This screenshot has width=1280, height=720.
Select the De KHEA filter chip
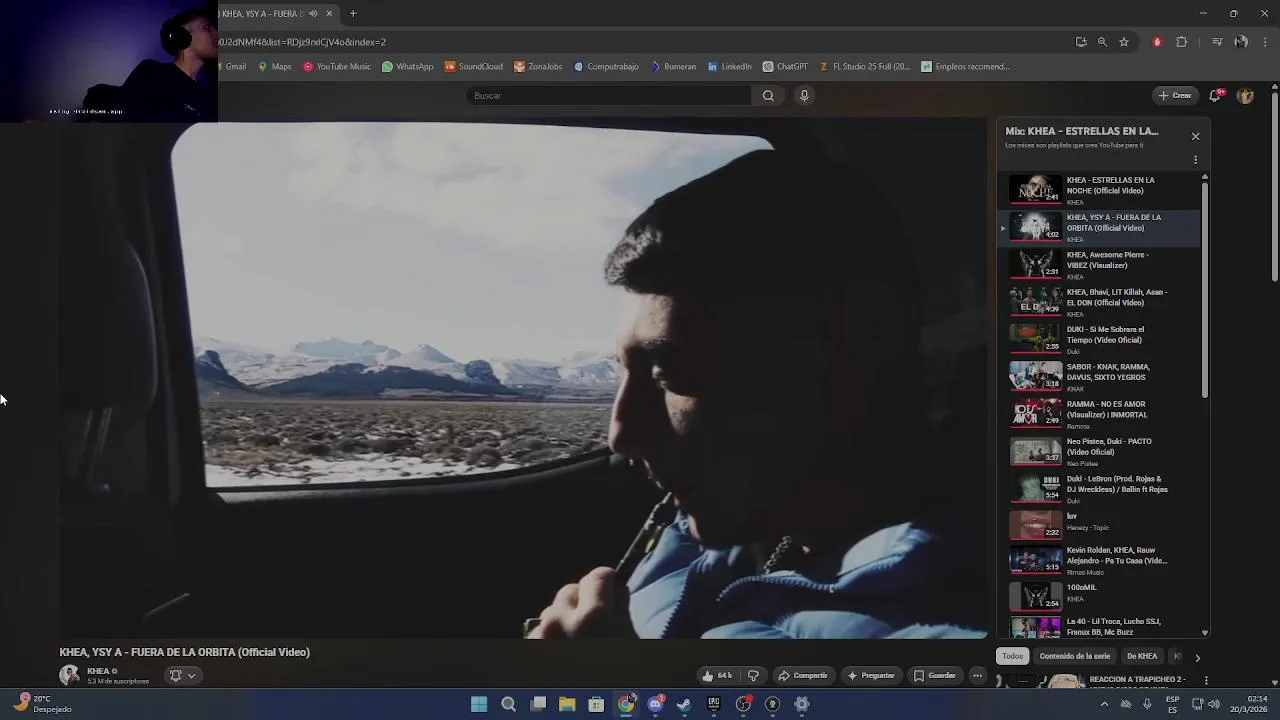click(1142, 657)
